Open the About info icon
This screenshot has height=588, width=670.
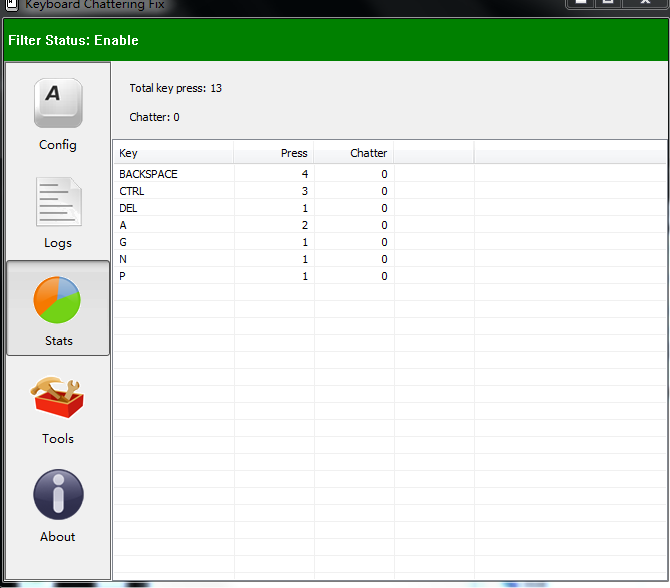58,496
